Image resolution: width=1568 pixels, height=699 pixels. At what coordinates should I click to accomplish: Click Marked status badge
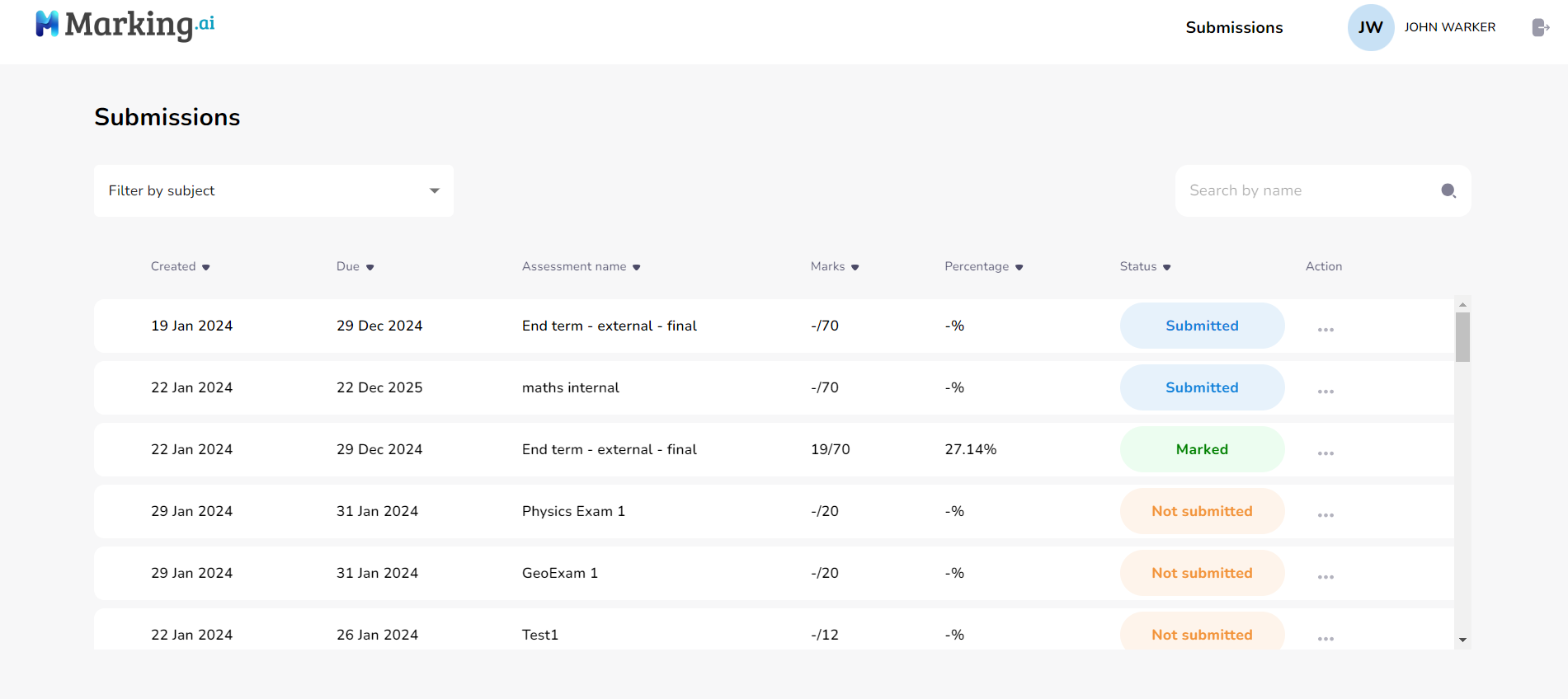tap(1202, 449)
